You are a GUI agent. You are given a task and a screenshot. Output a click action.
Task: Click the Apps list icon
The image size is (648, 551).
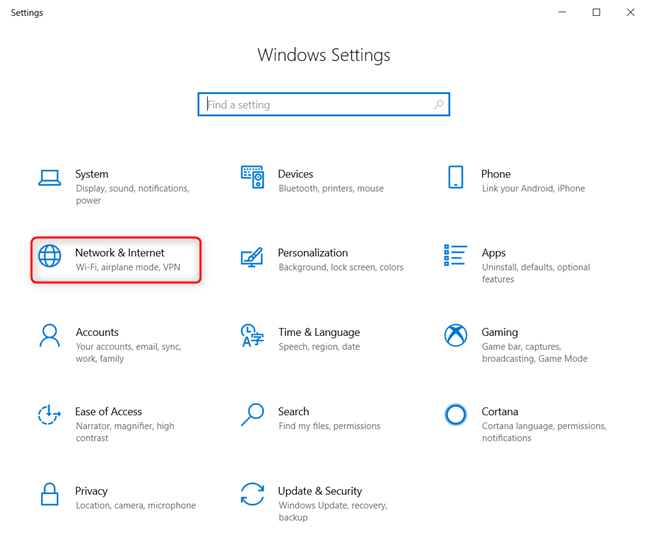point(455,255)
